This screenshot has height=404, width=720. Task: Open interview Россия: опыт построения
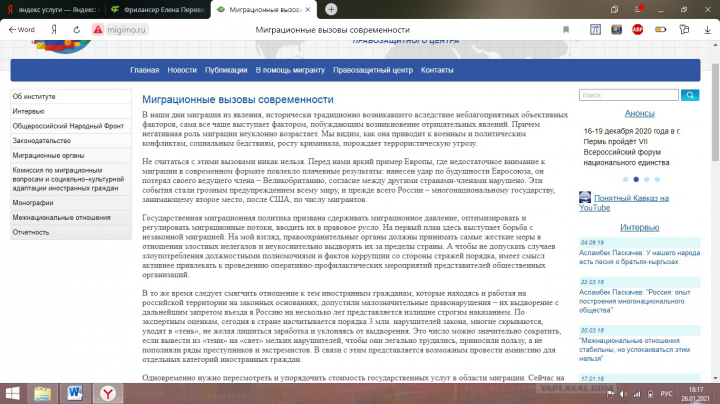pyautogui.click(x=635, y=301)
